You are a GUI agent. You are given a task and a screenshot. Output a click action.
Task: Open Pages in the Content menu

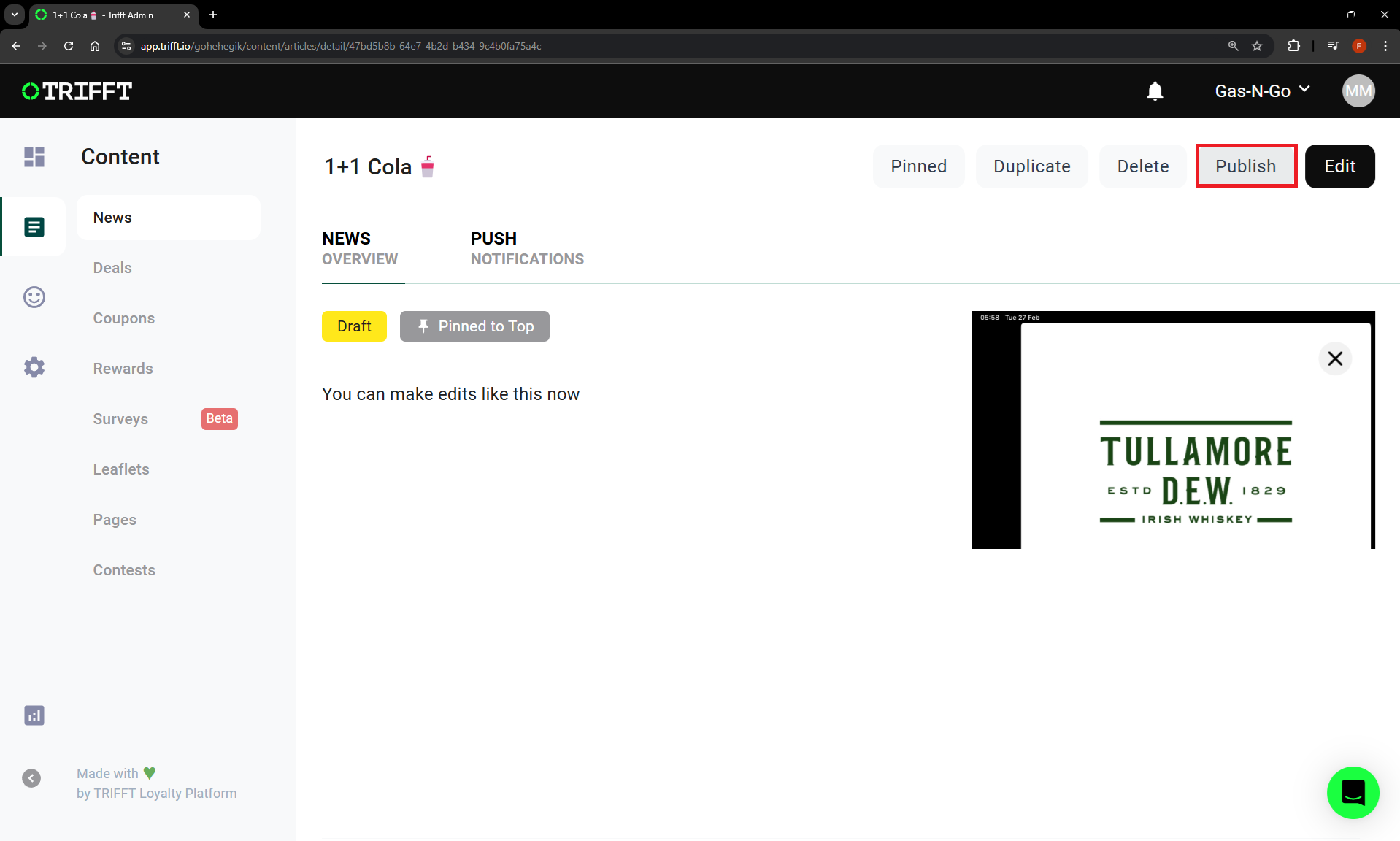[x=115, y=520]
